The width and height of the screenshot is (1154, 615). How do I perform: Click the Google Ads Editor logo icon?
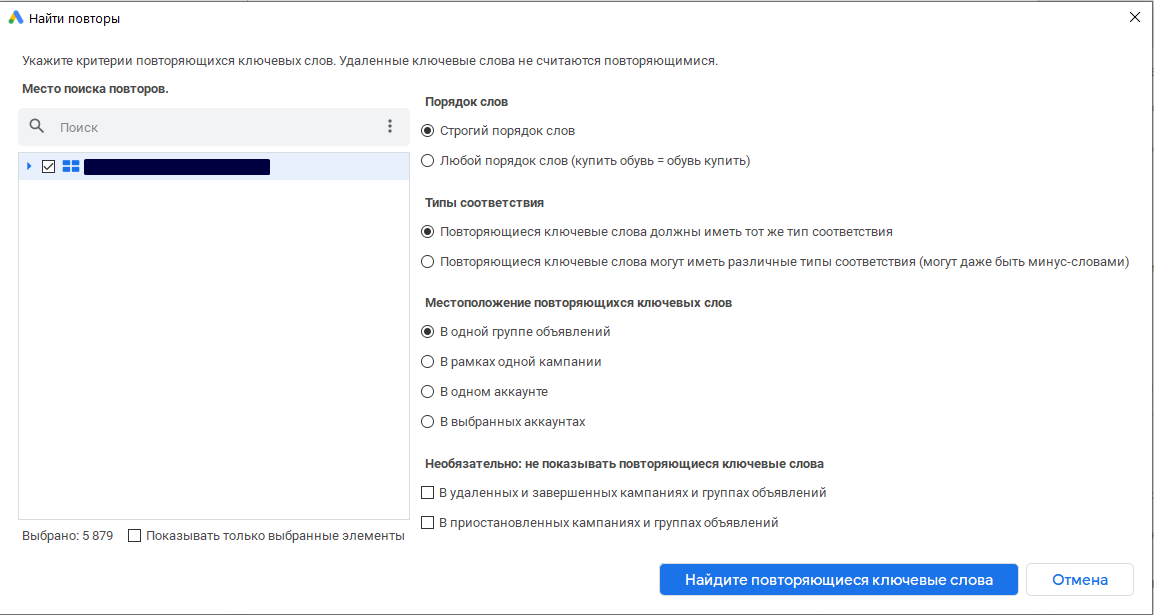coord(16,18)
